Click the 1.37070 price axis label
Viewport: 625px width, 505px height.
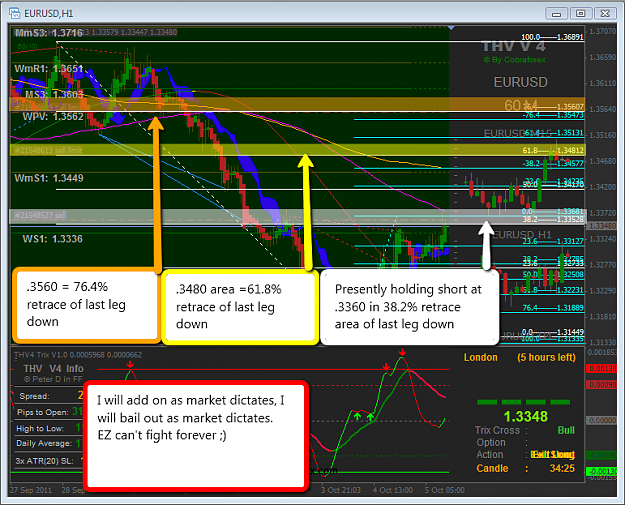(603, 31)
